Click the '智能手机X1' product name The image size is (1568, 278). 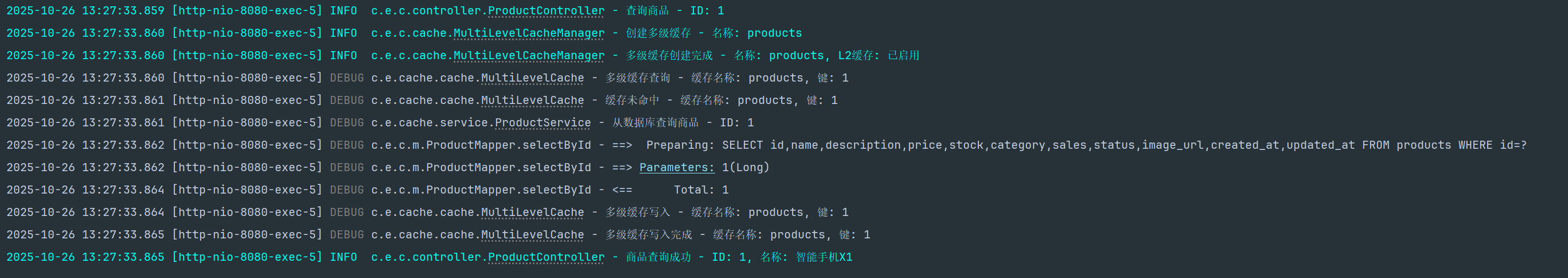click(824, 257)
